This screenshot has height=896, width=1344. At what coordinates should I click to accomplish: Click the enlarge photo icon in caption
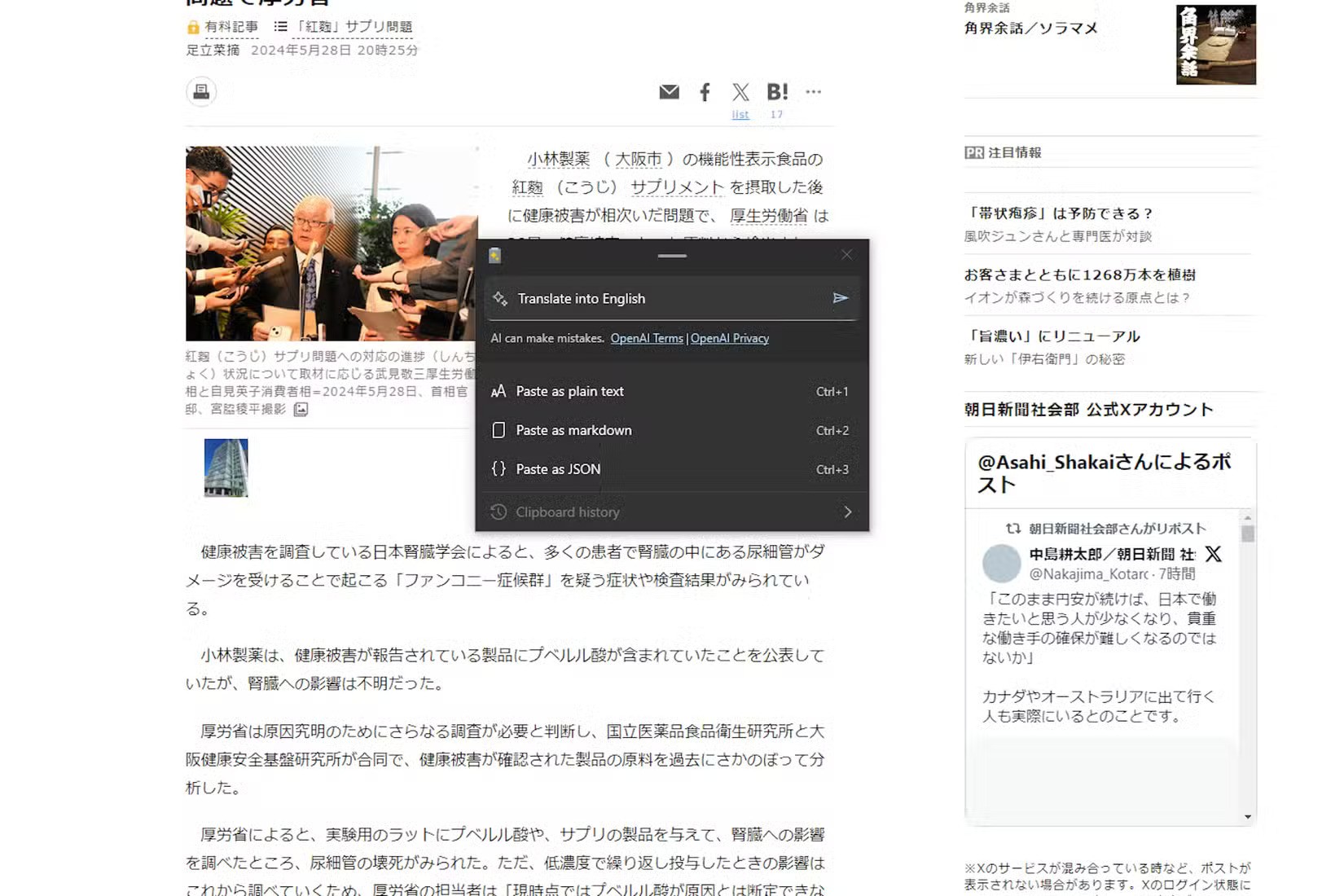pos(301,410)
